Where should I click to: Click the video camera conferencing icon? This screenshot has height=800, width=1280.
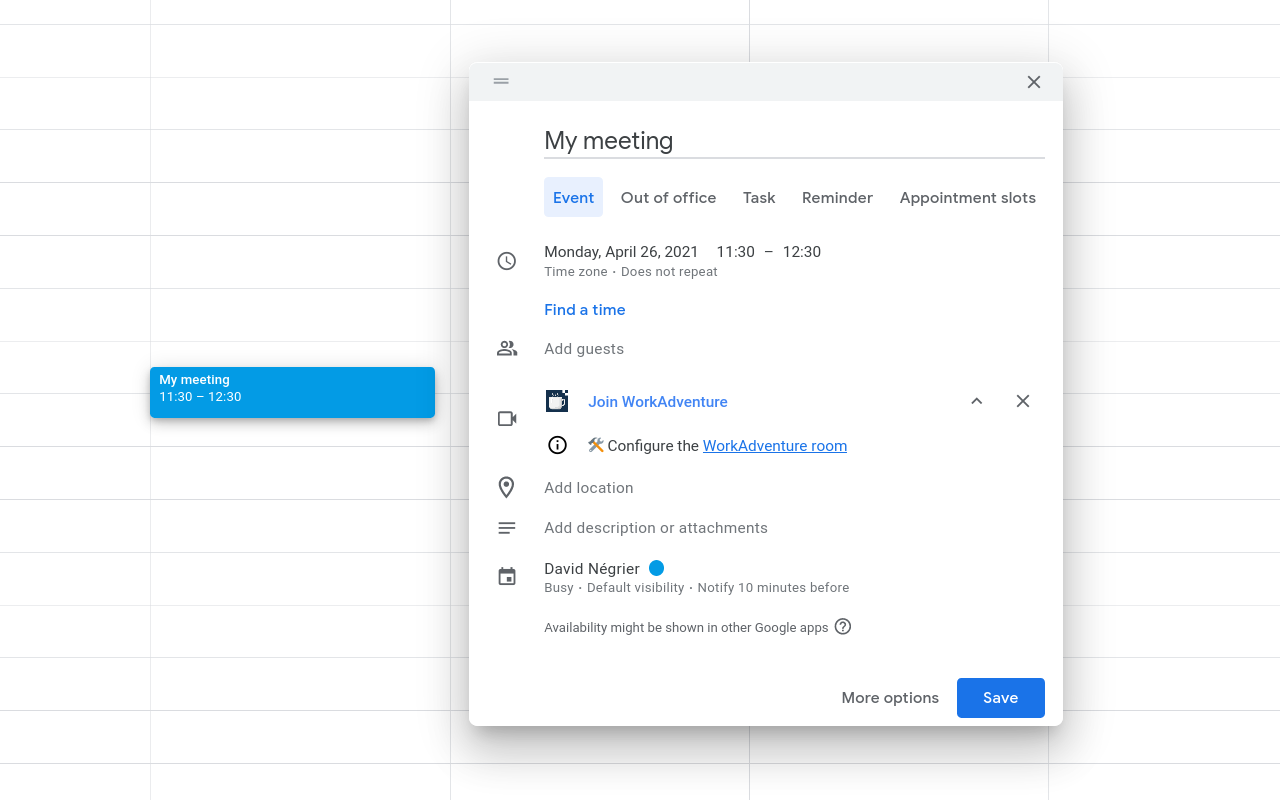(507, 419)
